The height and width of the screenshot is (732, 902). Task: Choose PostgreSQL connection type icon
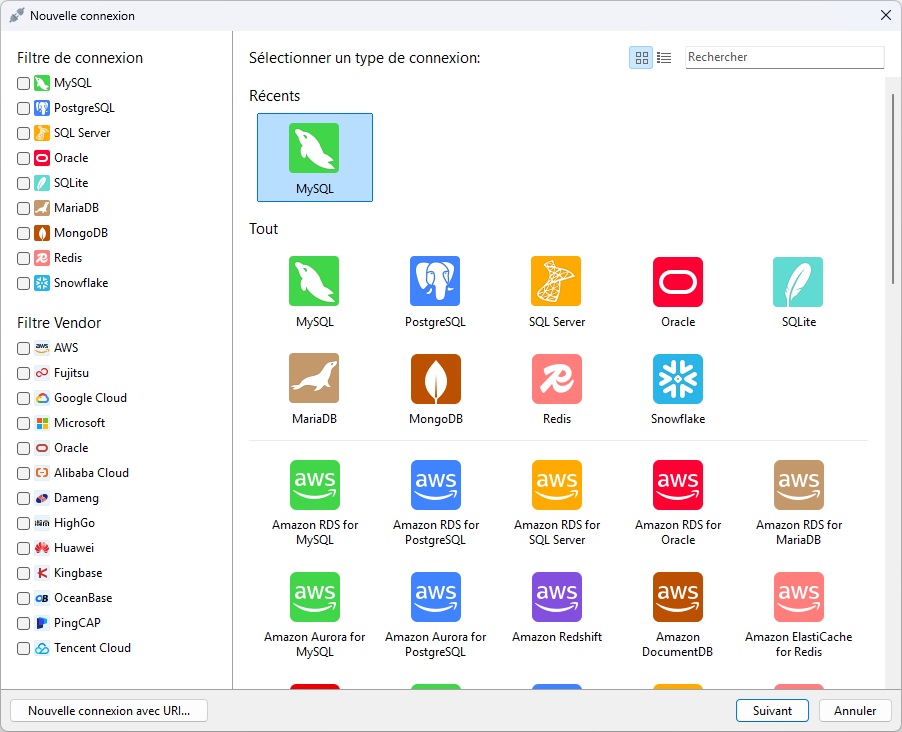435,281
